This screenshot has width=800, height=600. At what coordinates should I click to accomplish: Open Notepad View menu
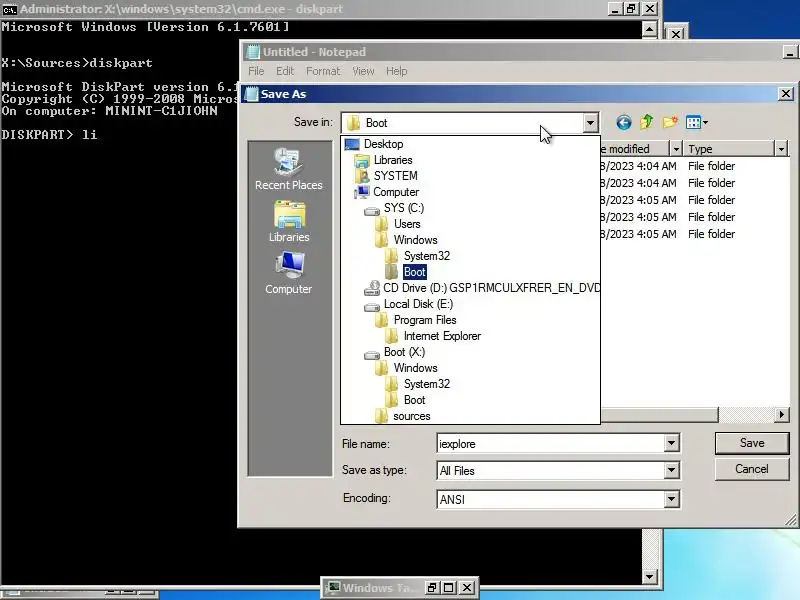[x=363, y=71]
